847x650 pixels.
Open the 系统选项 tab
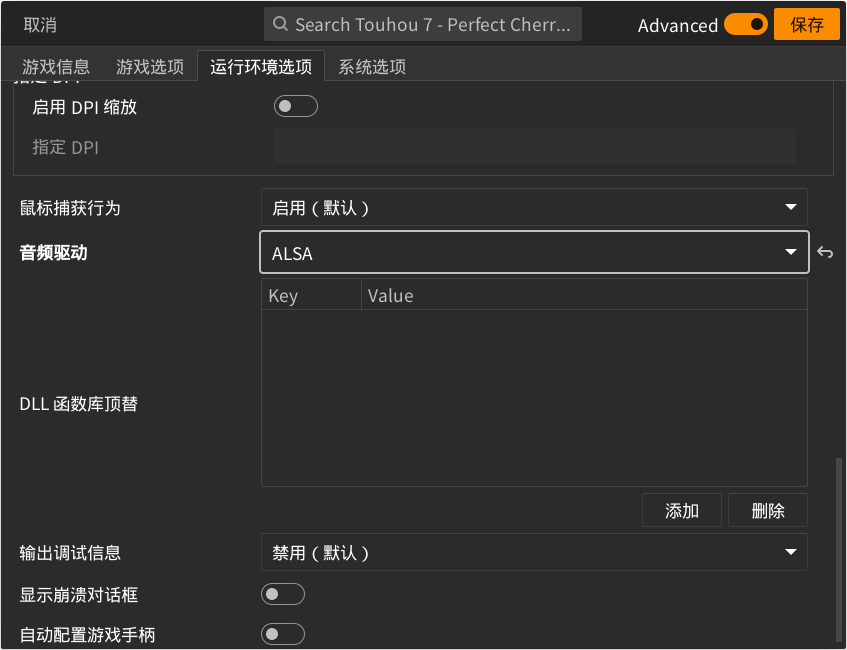tap(372, 66)
